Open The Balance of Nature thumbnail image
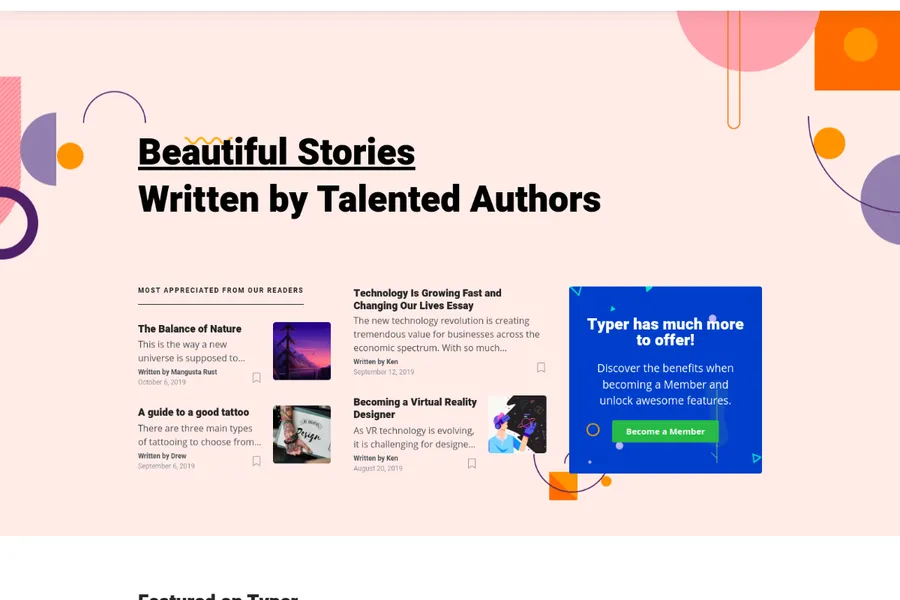 301,351
